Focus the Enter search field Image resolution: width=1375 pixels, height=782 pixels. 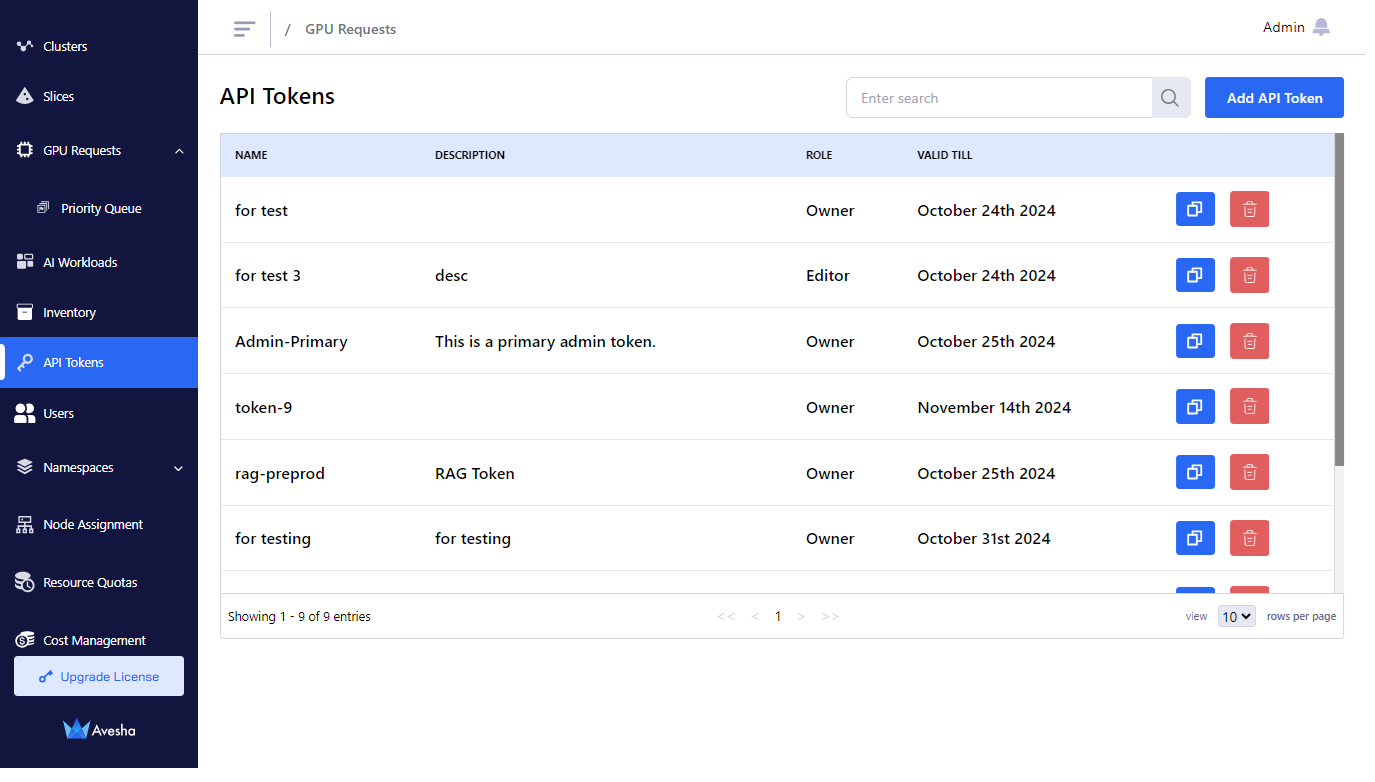[x=999, y=98]
